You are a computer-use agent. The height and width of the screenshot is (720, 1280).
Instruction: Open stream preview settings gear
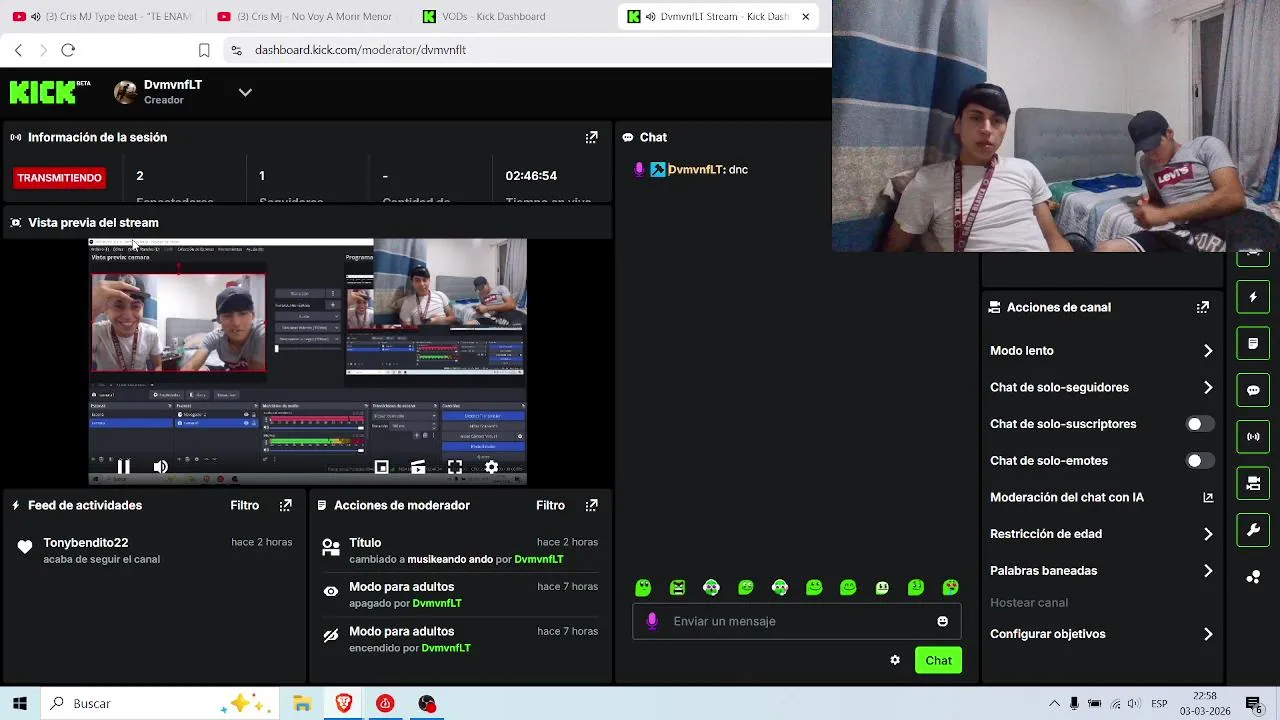click(x=491, y=467)
